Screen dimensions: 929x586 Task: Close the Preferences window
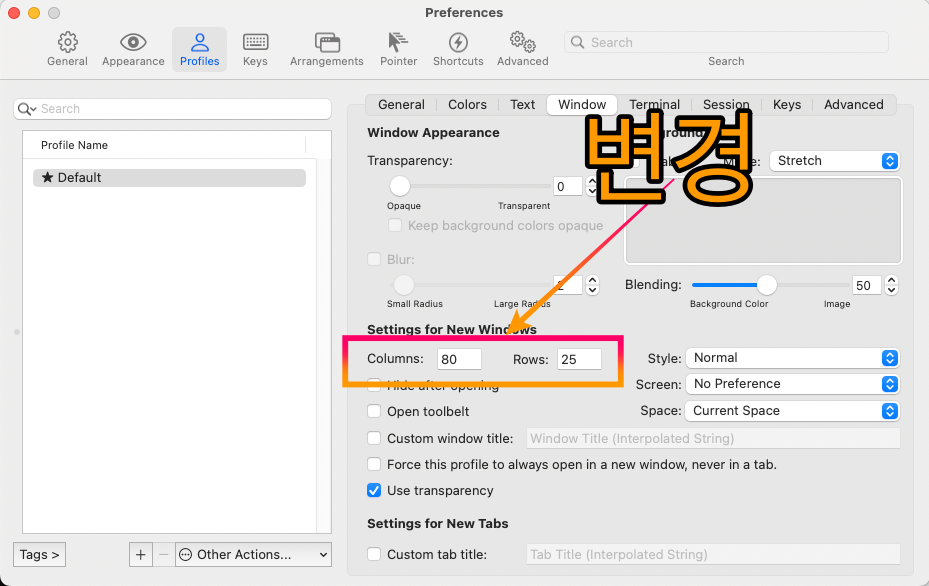click(14, 12)
